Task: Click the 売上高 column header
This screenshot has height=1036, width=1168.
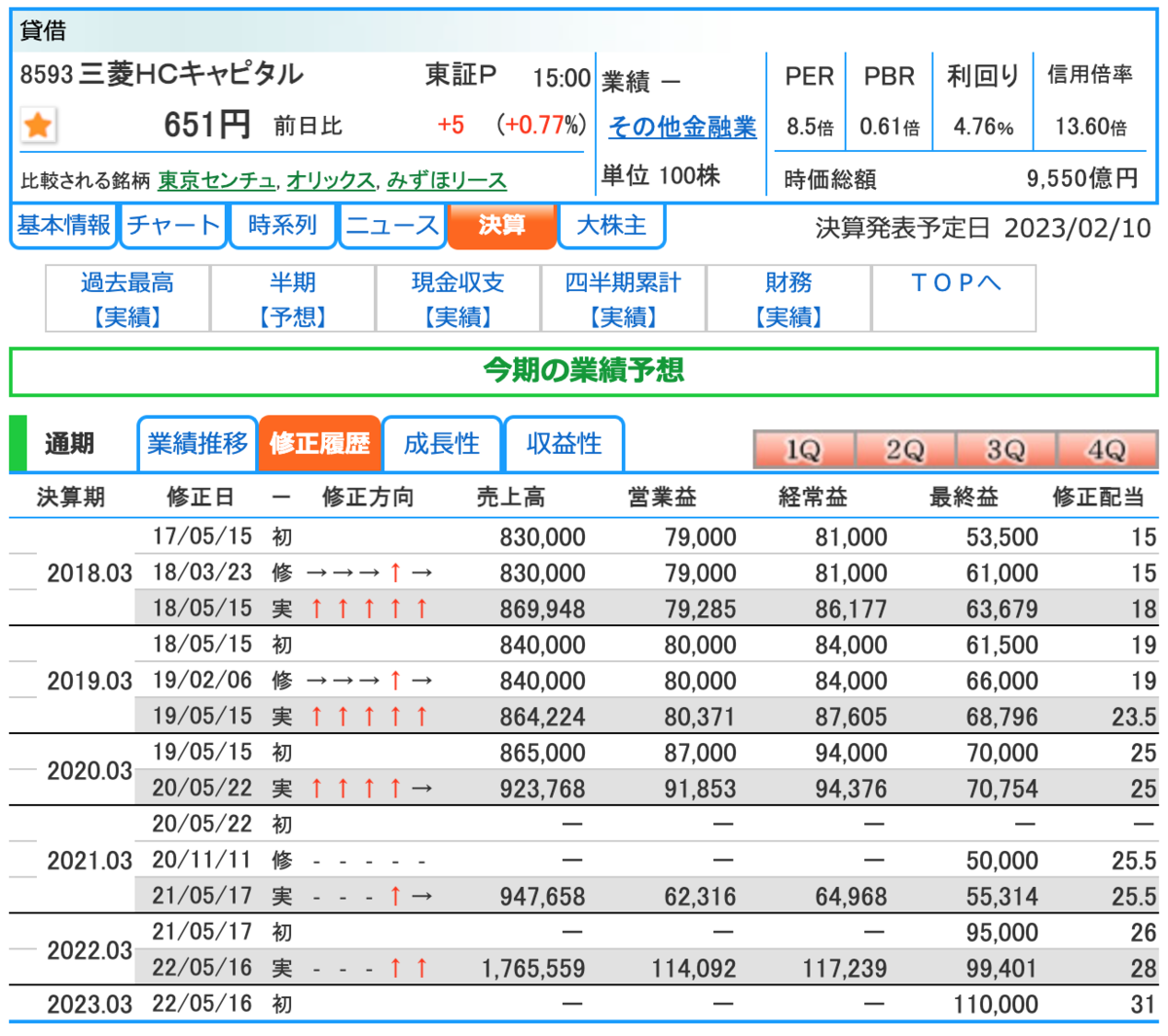Action: click(511, 498)
